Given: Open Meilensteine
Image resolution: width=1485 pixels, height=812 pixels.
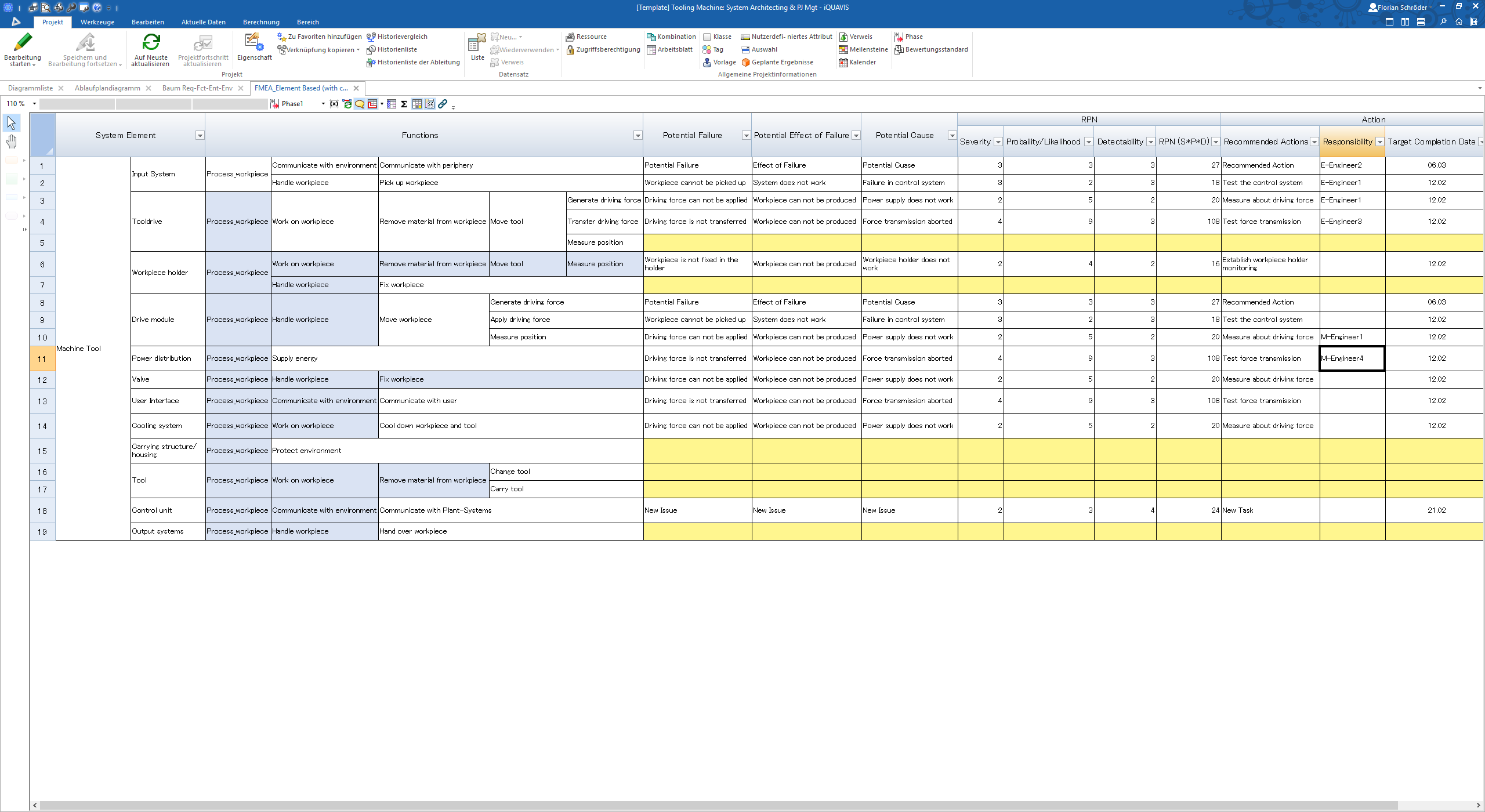Looking at the screenshot, I should (863, 49).
